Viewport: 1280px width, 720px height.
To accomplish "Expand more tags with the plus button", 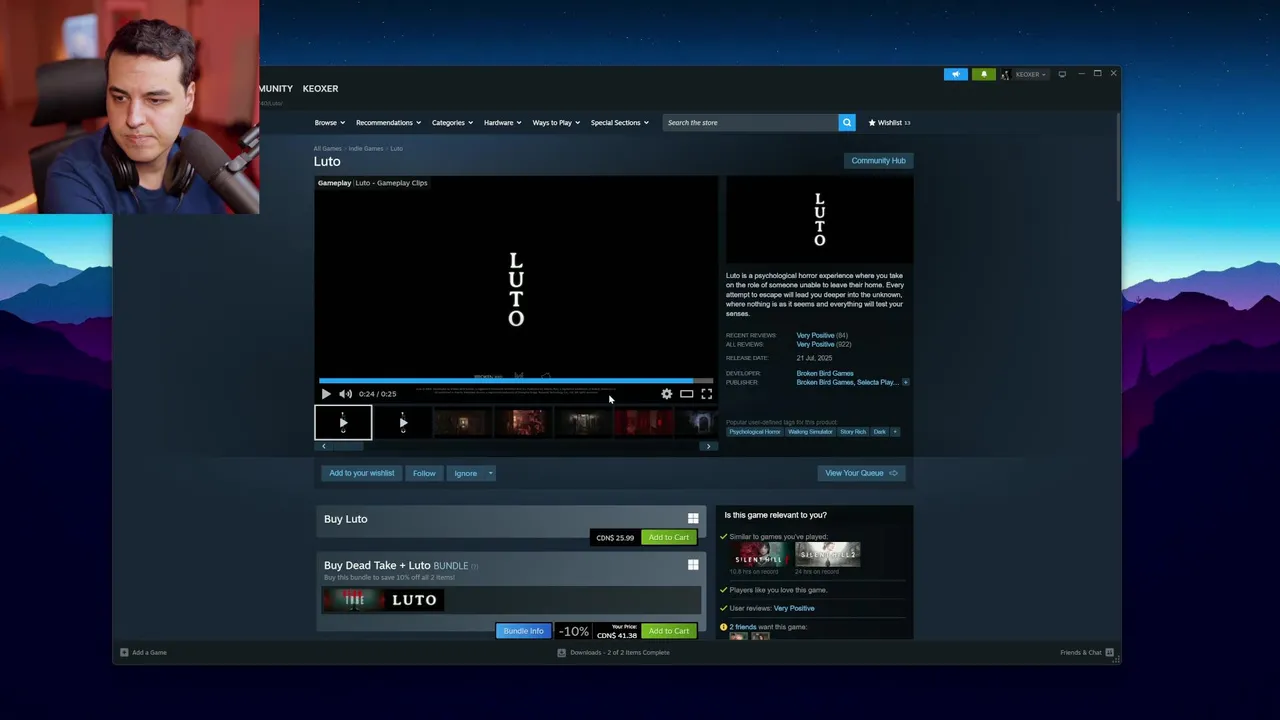I will (x=895, y=432).
